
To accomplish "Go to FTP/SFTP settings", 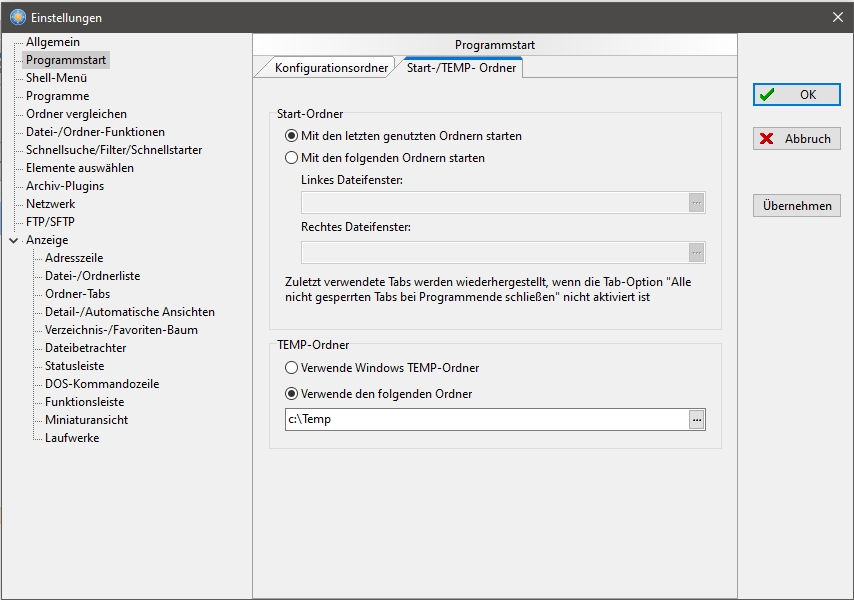I will (50, 222).
